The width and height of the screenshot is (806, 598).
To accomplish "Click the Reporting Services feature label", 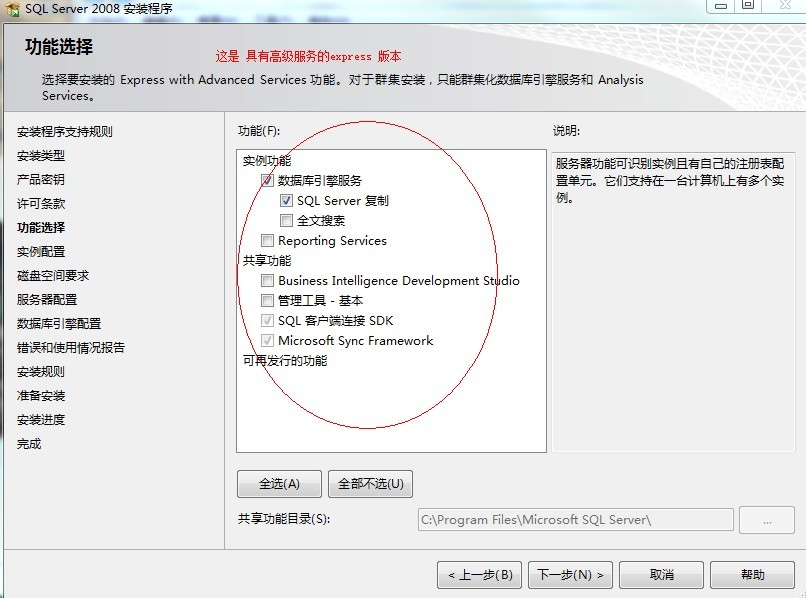I will click(332, 241).
